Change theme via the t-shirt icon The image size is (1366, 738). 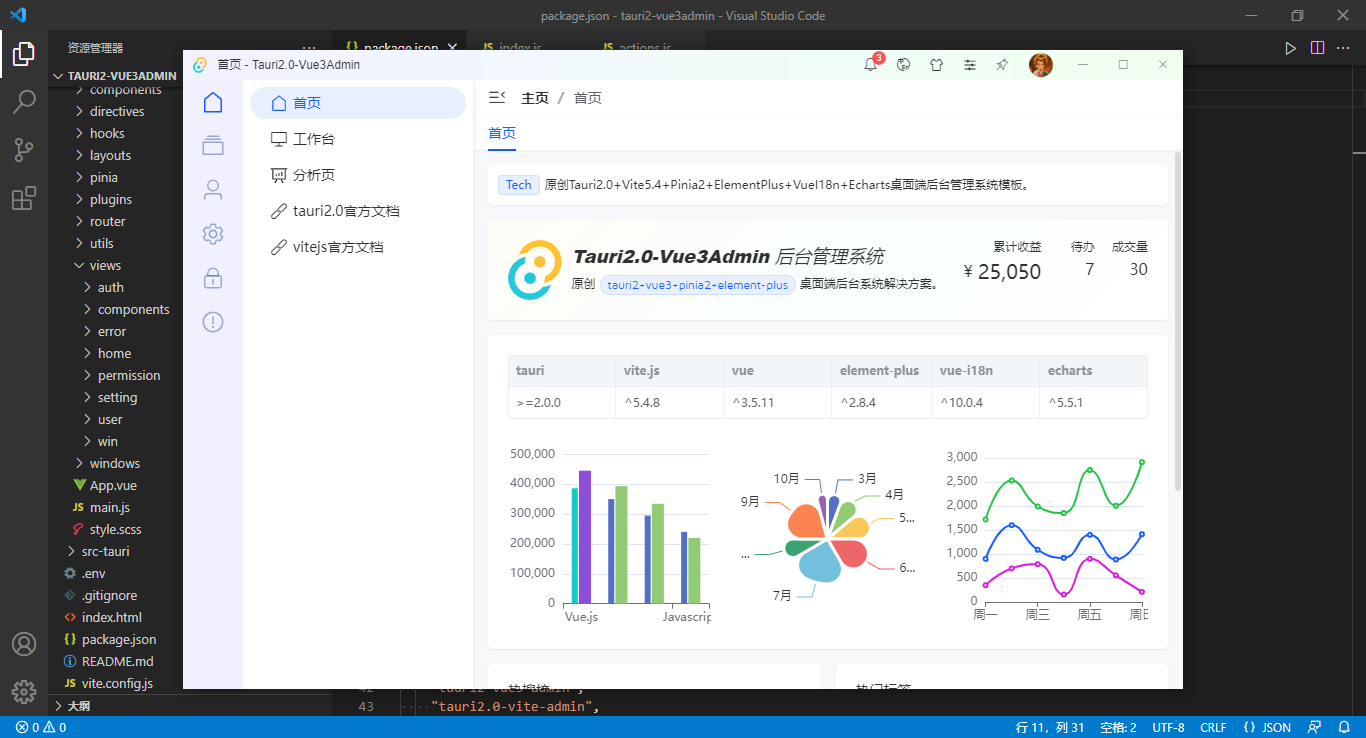[936, 64]
